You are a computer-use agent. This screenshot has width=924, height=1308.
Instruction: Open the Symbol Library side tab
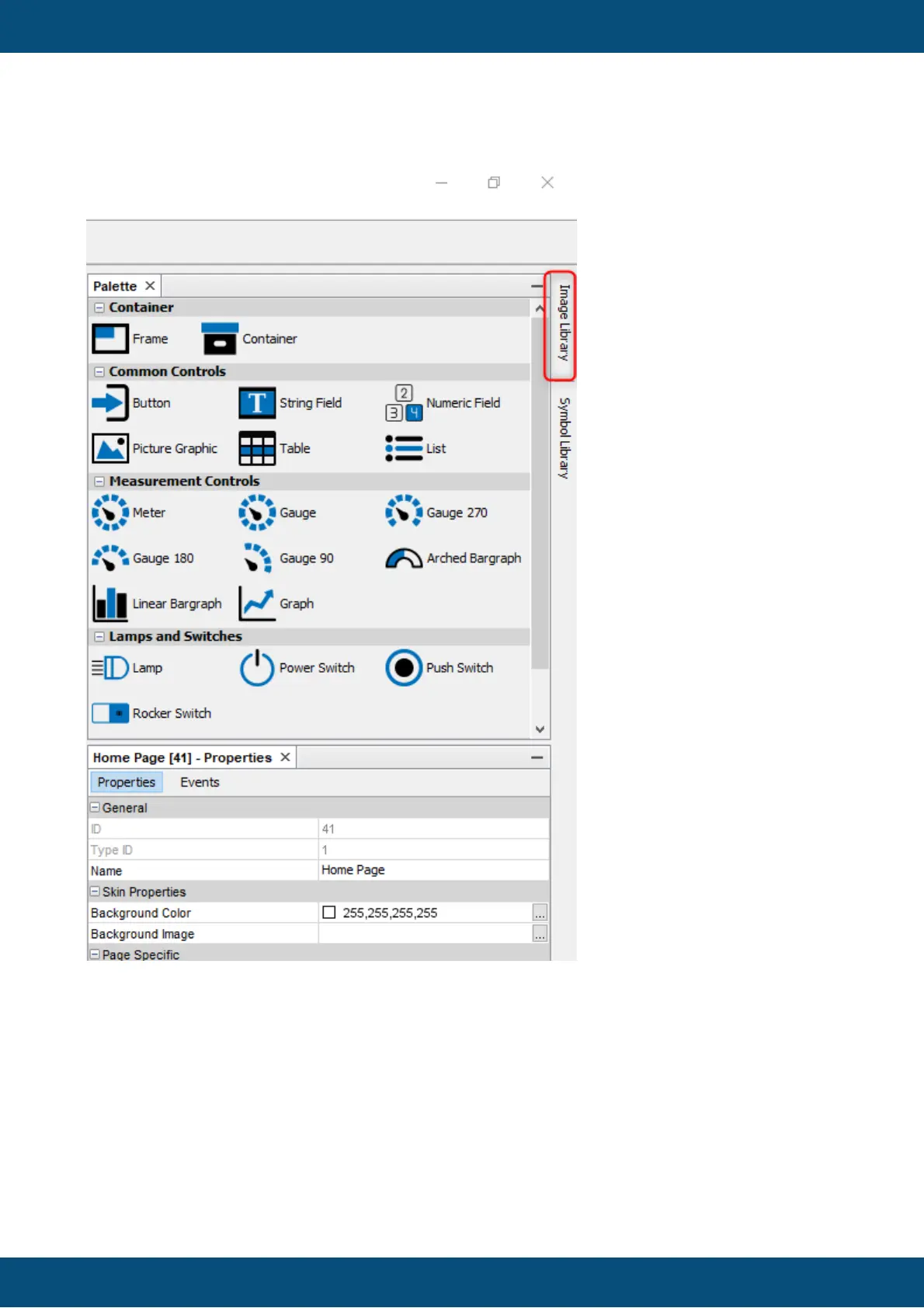(x=564, y=438)
